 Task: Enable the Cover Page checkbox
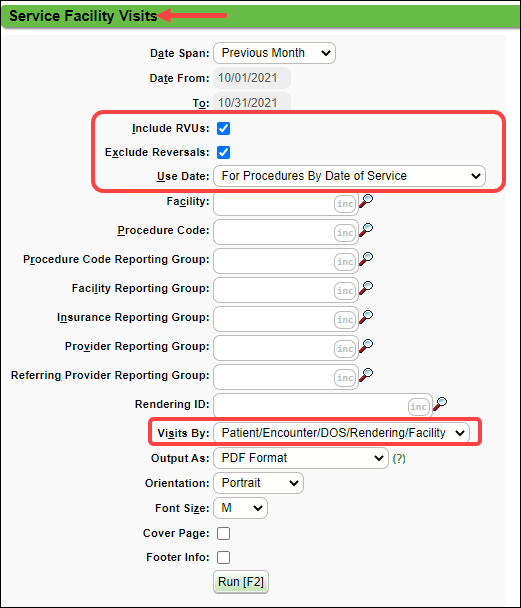pyautogui.click(x=223, y=534)
